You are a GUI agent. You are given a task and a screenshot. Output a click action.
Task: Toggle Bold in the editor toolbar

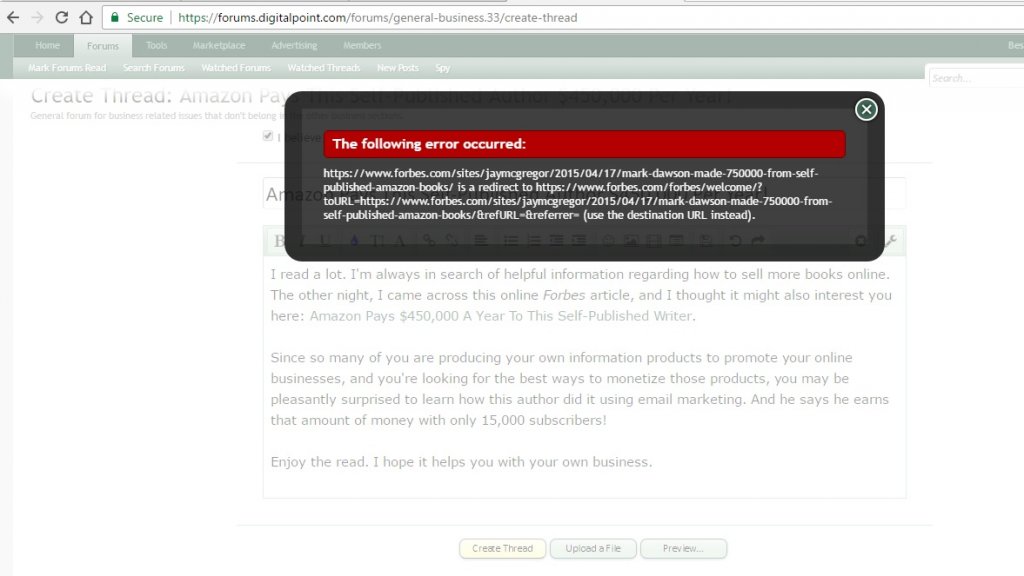280,241
